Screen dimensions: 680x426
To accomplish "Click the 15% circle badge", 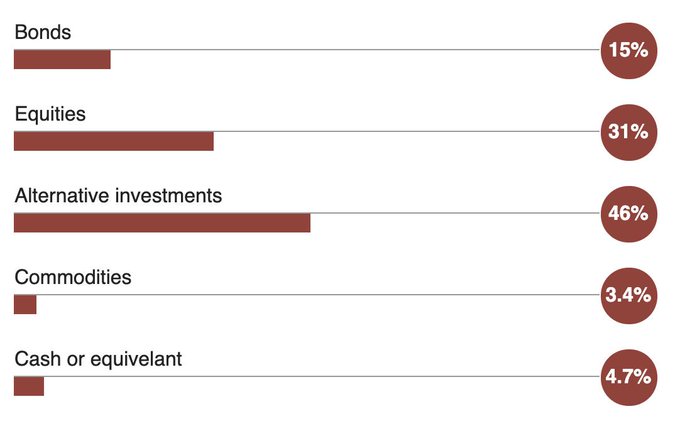I will pos(628,49).
